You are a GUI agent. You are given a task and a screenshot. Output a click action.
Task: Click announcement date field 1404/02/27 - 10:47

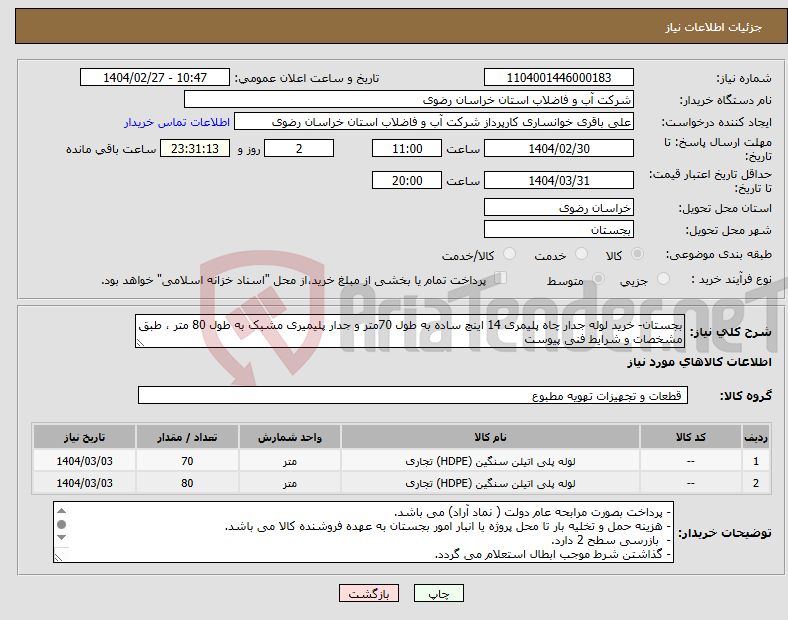tap(155, 77)
